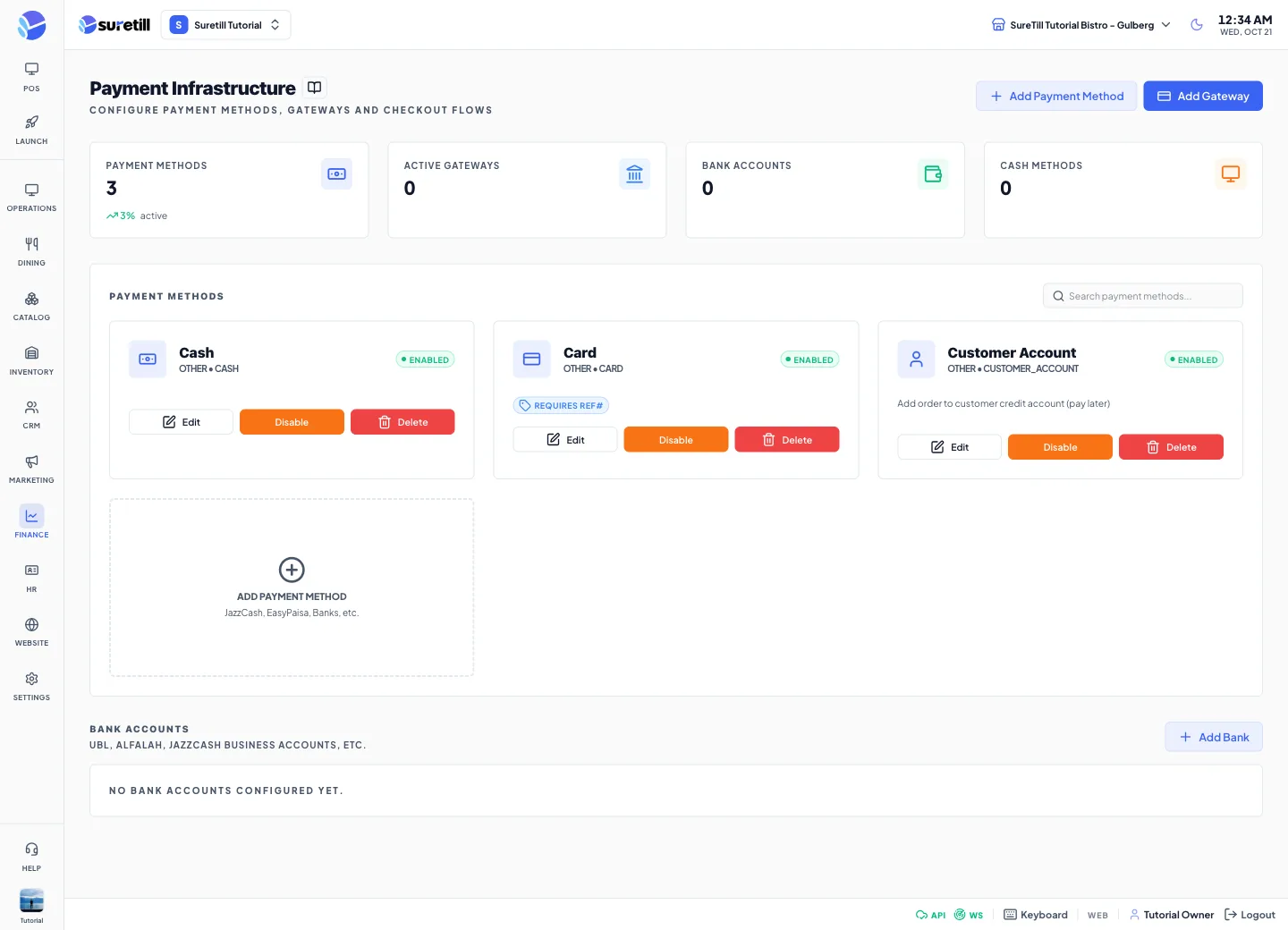Go to Website in the sidebar

[31, 632]
